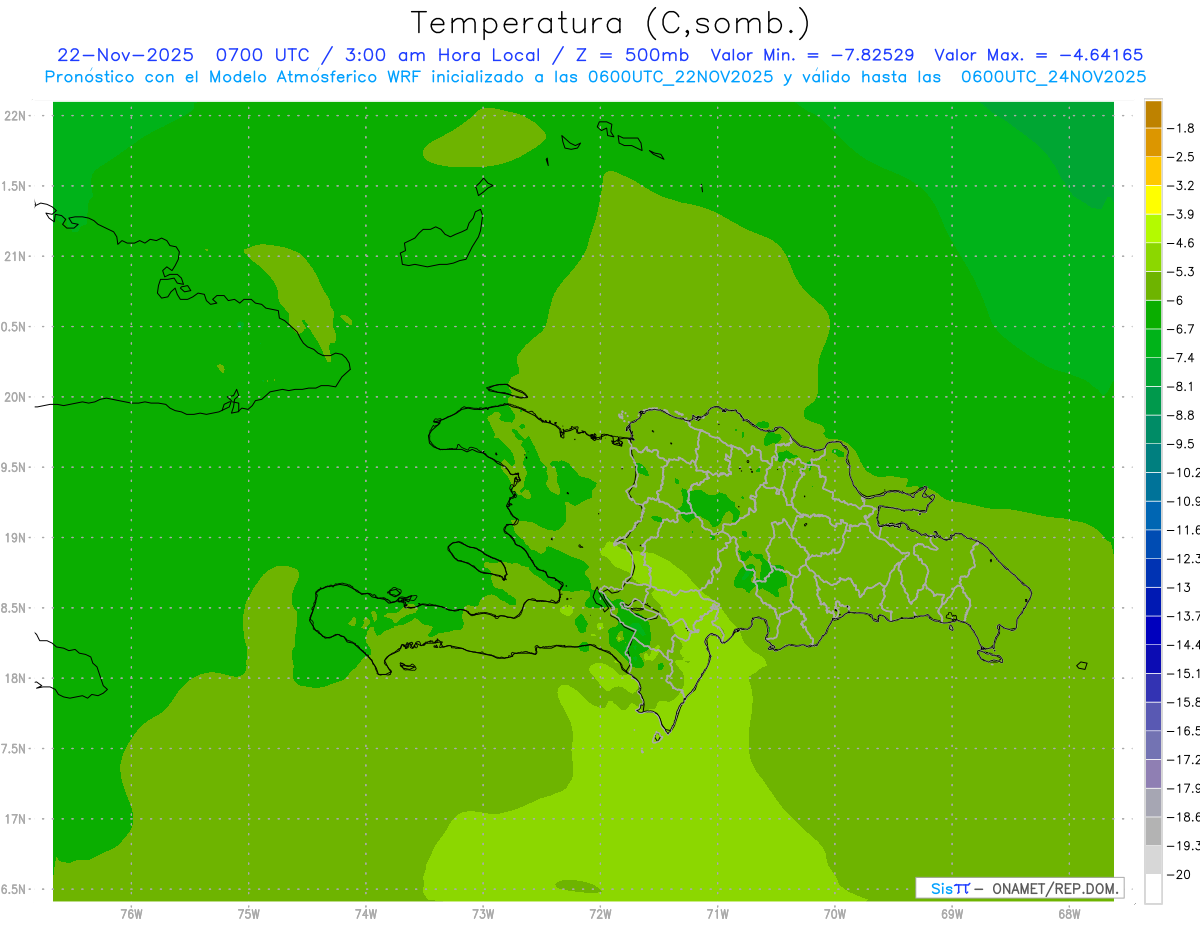The width and height of the screenshot is (1200, 927).
Task: Click the '-2.5' color bar value
Action: coord(1182,157)
